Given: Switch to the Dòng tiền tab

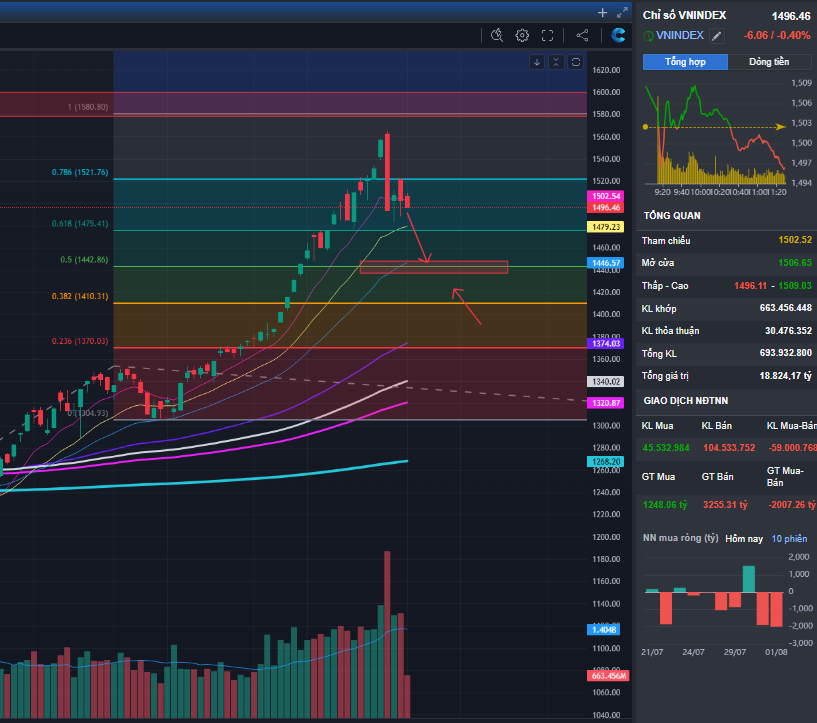Looking at the screenshot, I should 768,62.
